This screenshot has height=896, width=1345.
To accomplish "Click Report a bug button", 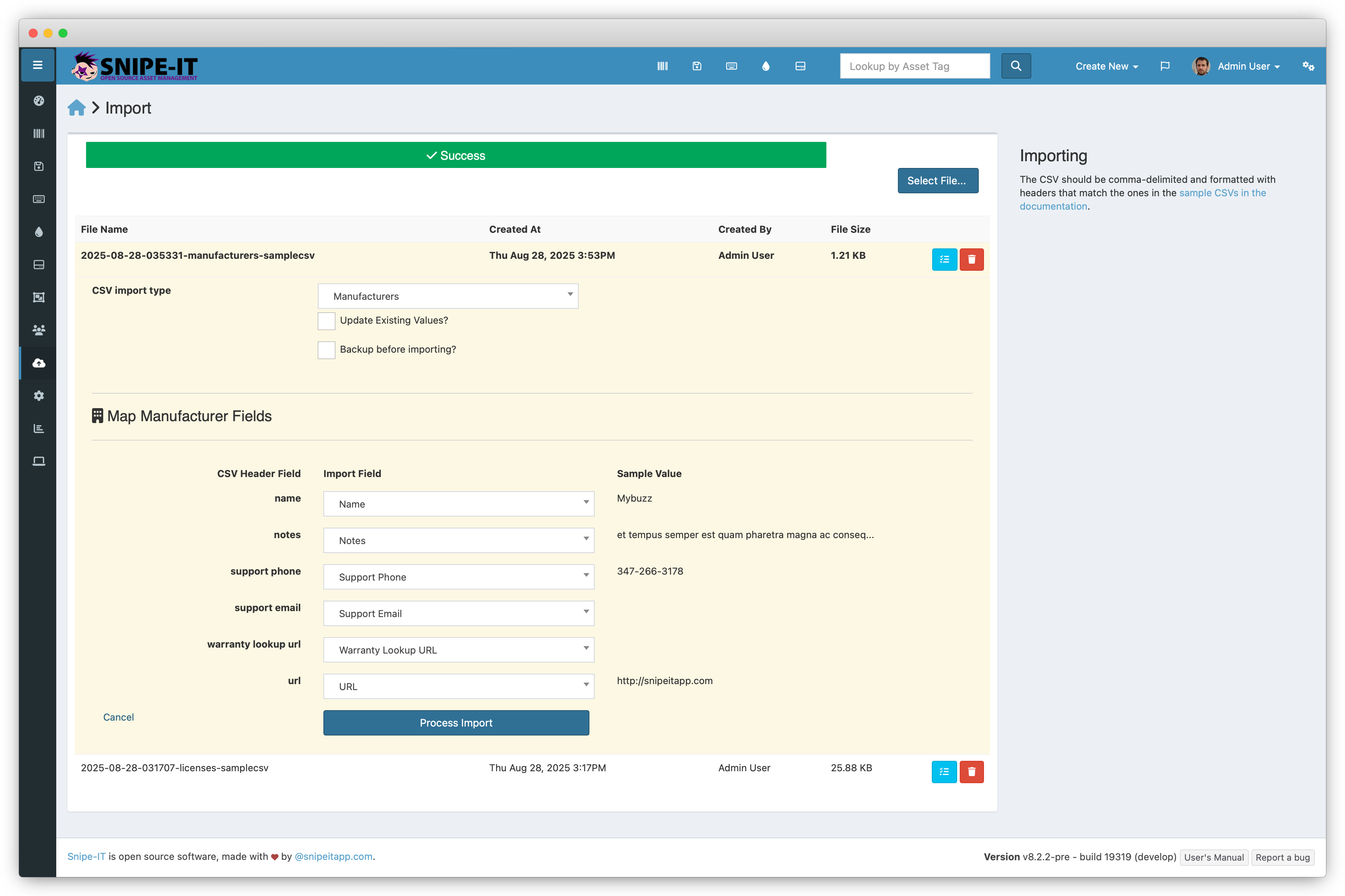I will [1282, 857].
